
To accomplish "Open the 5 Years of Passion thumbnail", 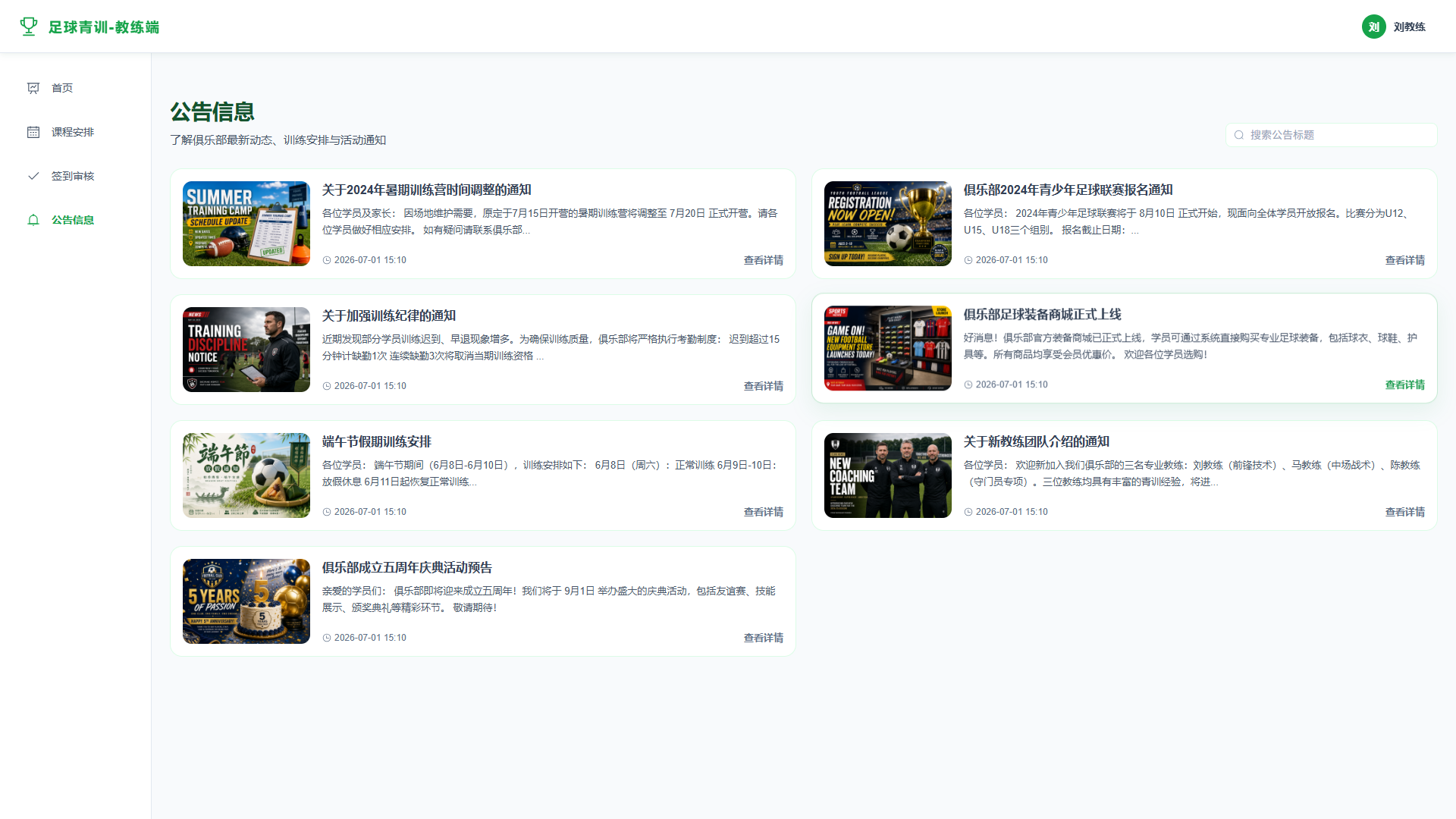I will click(246, 601).
